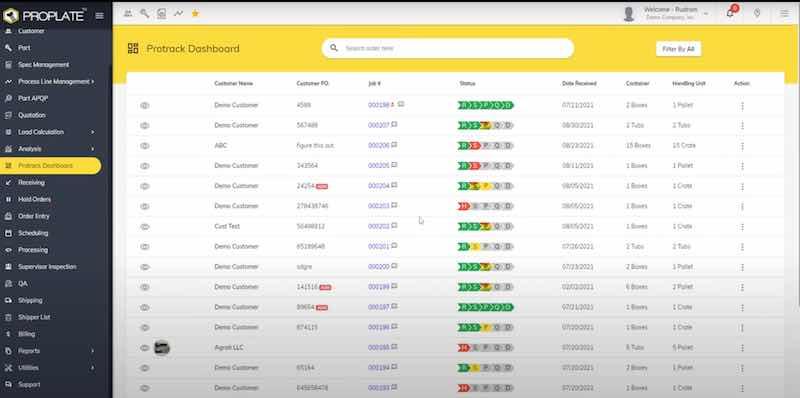Viewport: 800px width, 398px height.
Task: Open the wrench tool icon in top toolbar
Action: (x=145, y=14)
